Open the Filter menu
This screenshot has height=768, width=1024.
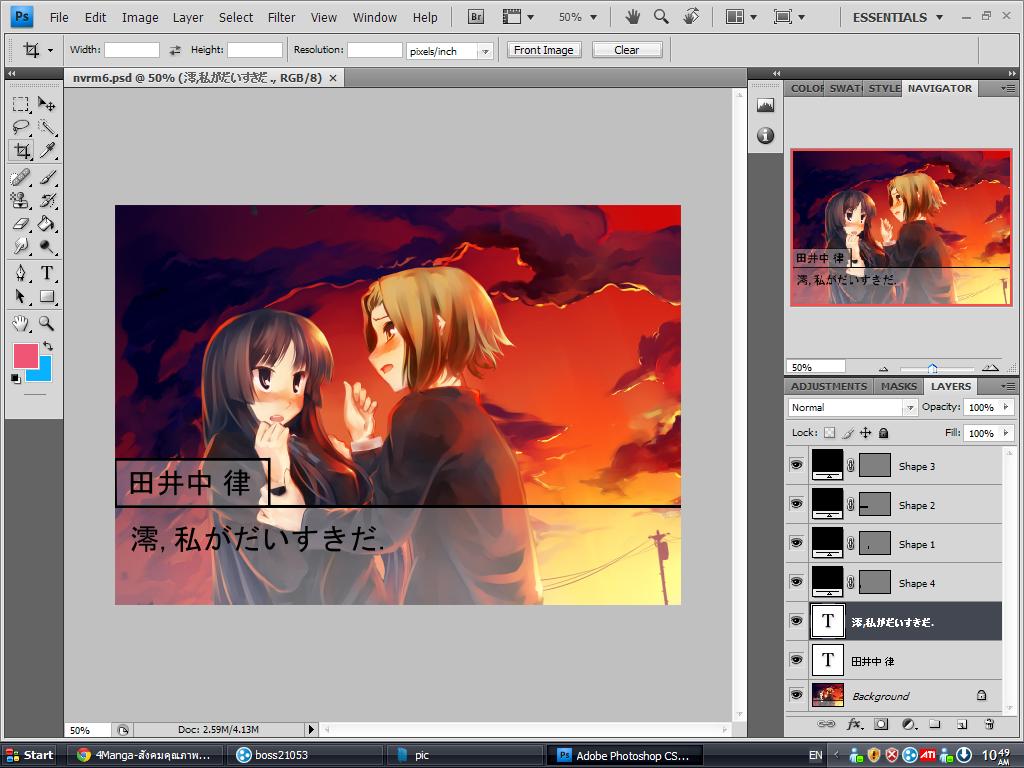click(281, 18)
